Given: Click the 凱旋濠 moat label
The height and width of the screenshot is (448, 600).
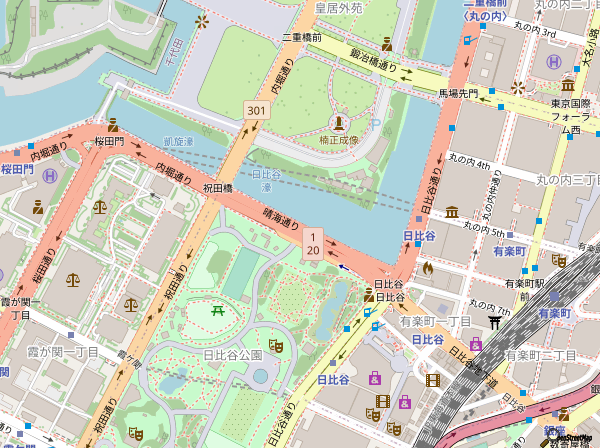Looking at the screenshot, I should pyautogui.click(x=178, y=142).
